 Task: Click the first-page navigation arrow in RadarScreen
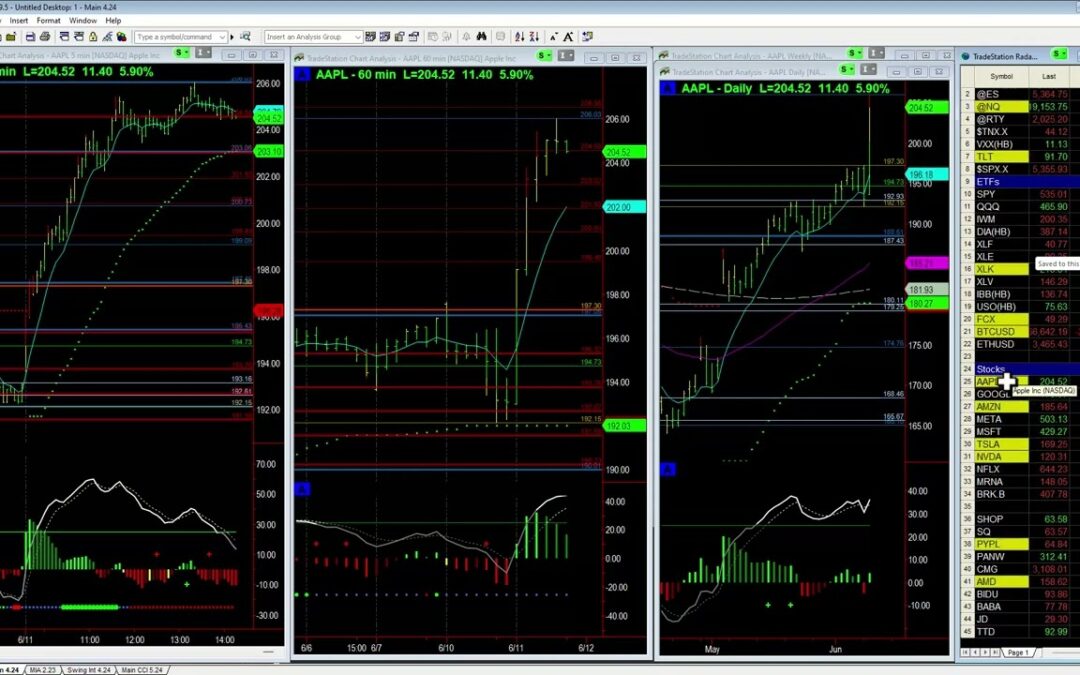[x=966, y=652]
